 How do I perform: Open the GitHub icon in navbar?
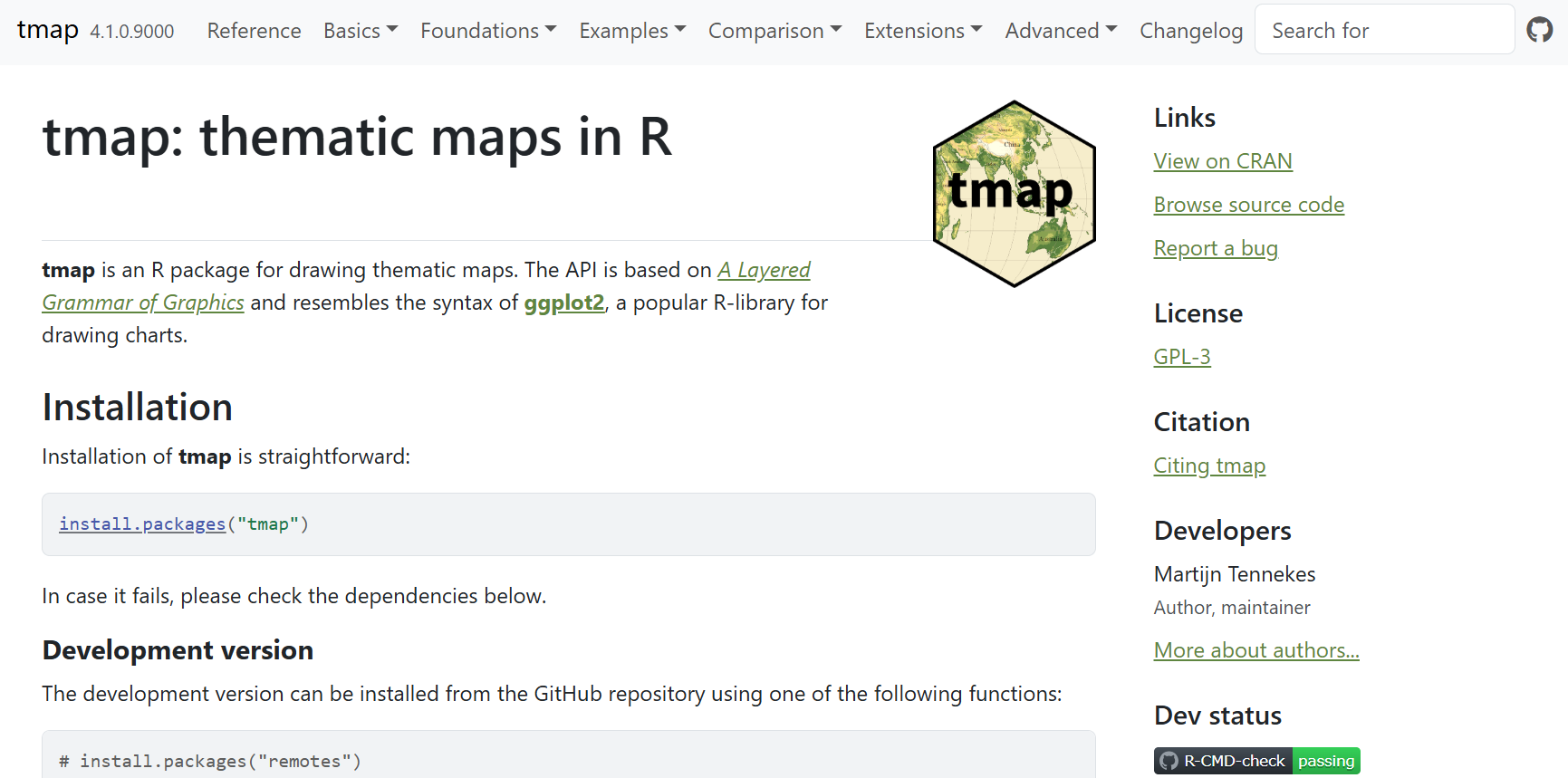click(1539, 30)
